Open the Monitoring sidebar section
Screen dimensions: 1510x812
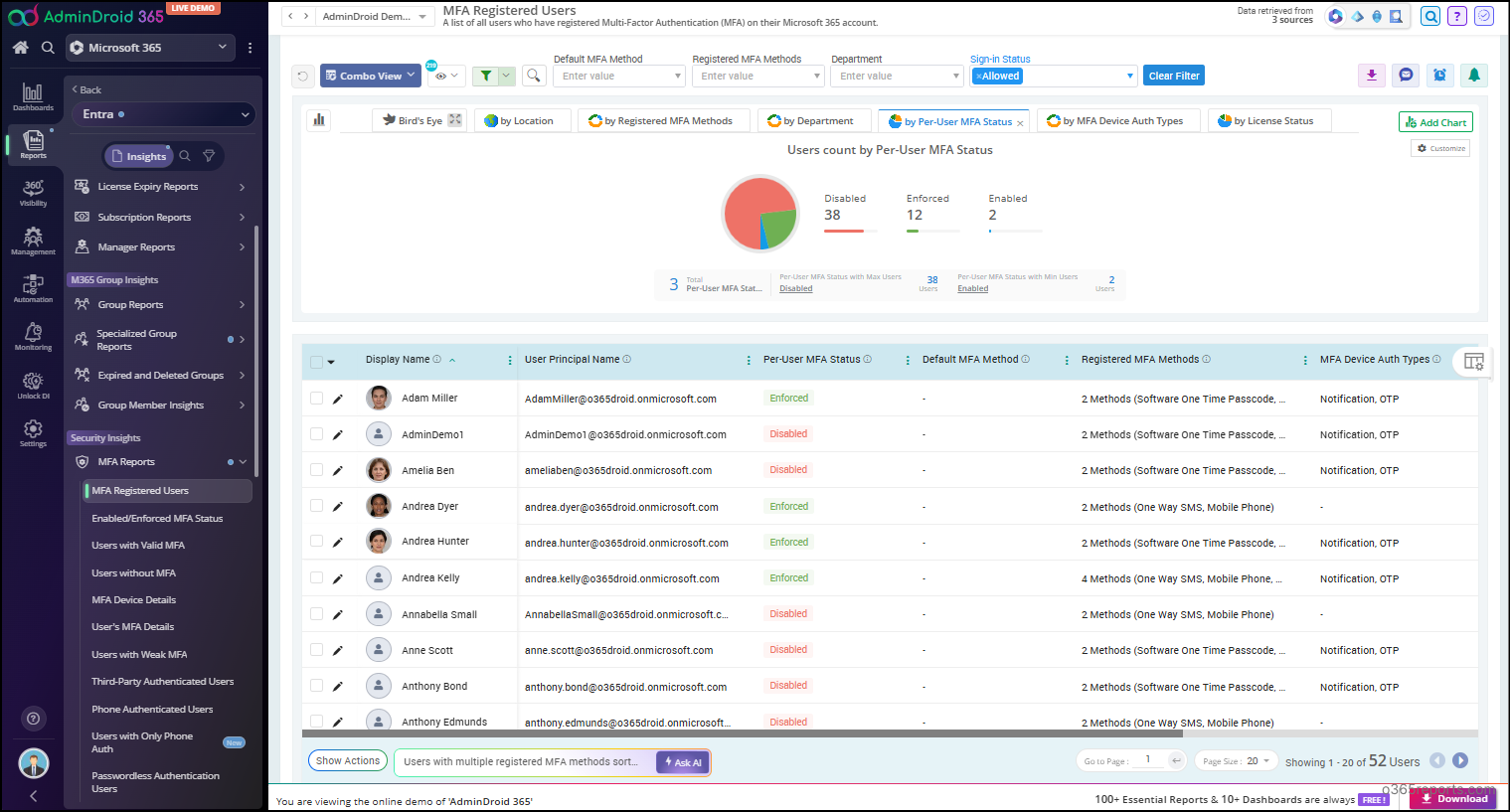(x=33, y=337)
